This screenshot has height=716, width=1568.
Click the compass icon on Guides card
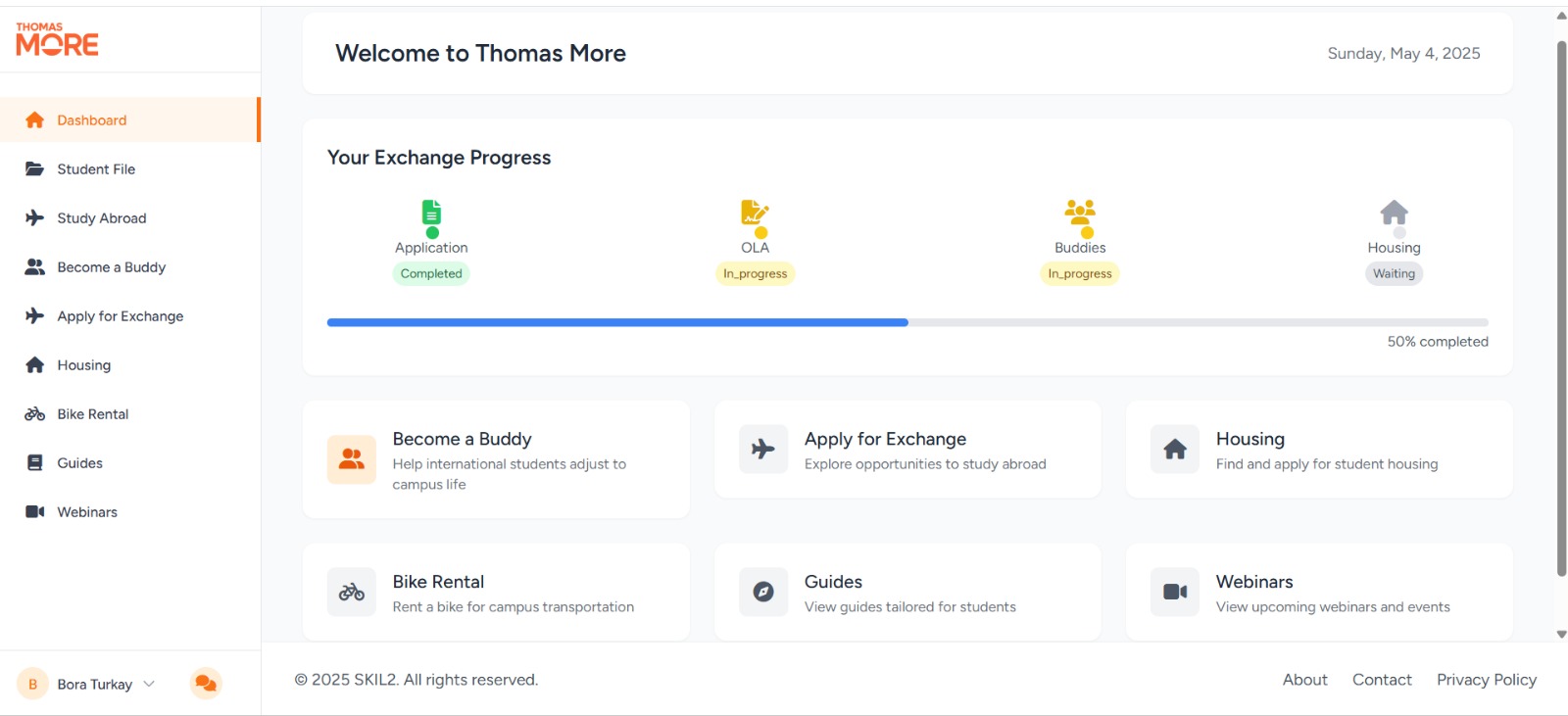763,592
